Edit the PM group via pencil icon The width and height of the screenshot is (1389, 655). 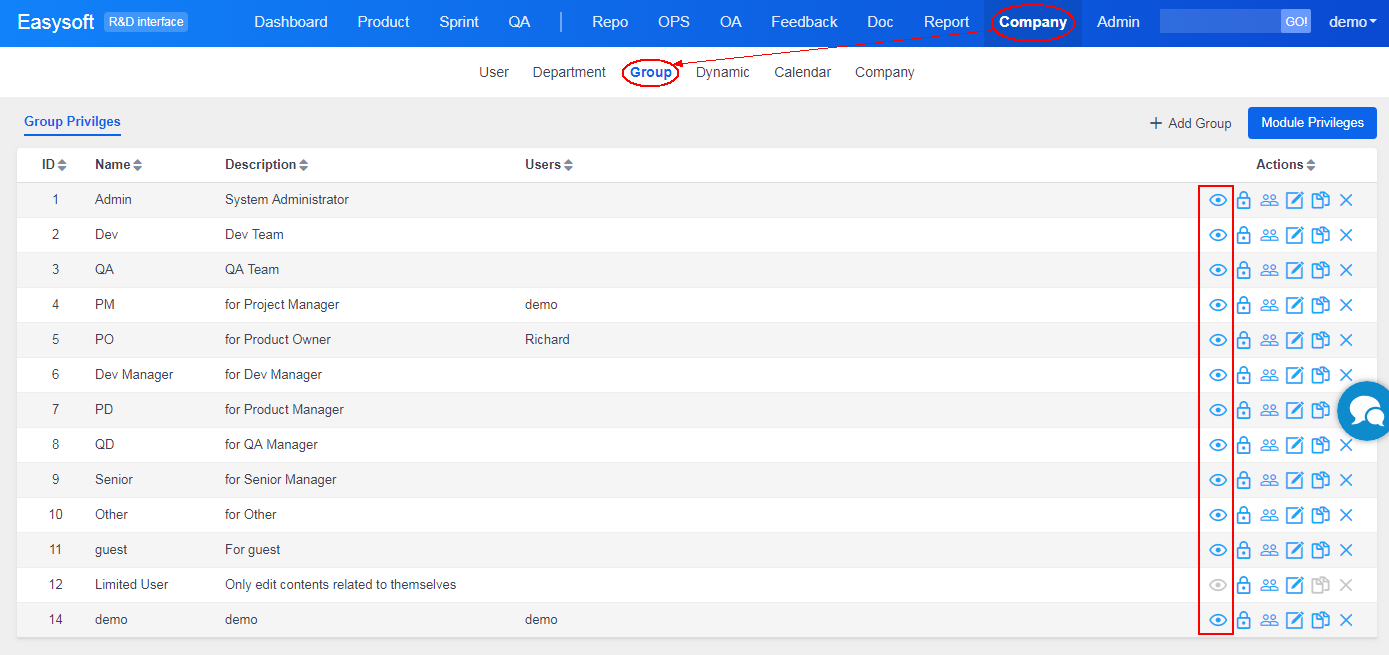point(1294,305)
